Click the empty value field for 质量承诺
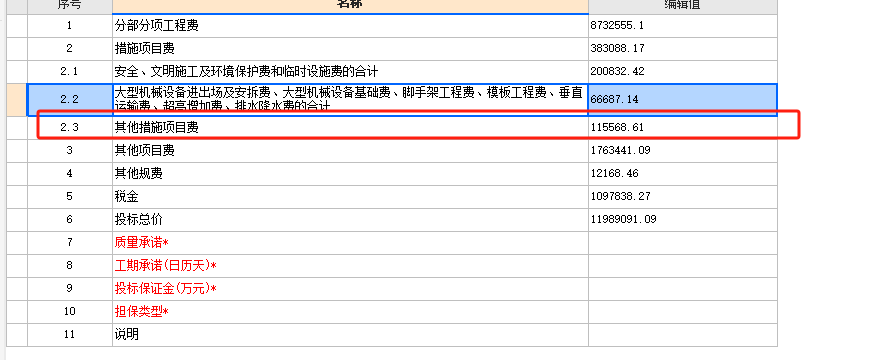Viewport: 883px width, 360px height. click(x=683, y=242)
